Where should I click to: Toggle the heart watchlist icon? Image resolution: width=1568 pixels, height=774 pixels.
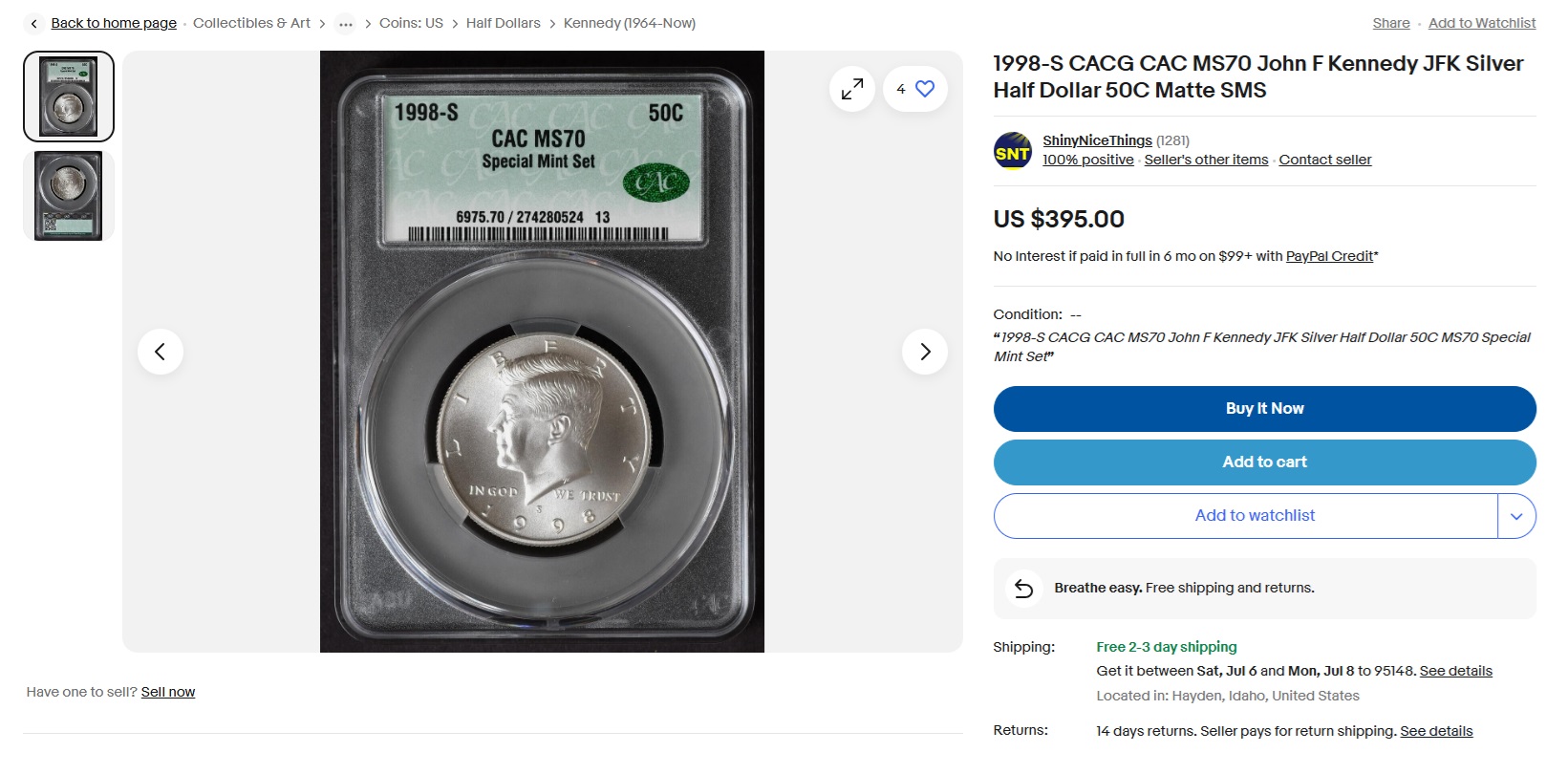924,89
